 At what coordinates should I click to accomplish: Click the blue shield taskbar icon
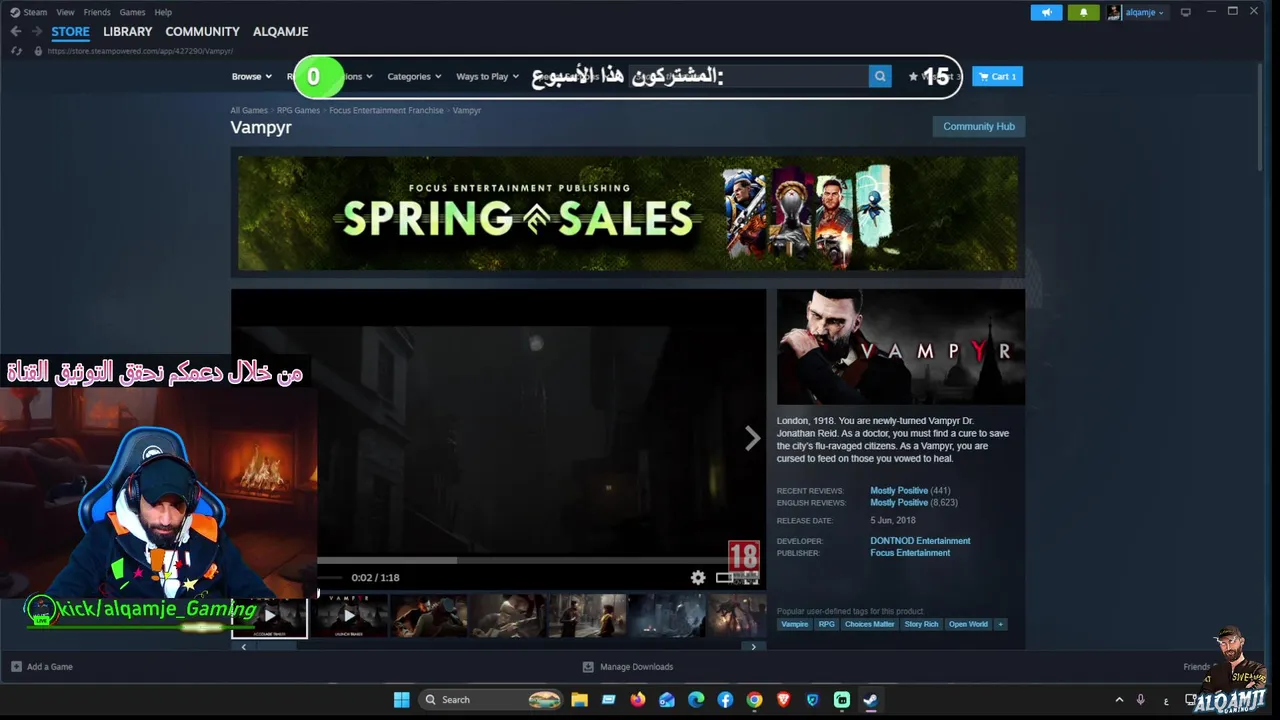[x=812, y=700]
